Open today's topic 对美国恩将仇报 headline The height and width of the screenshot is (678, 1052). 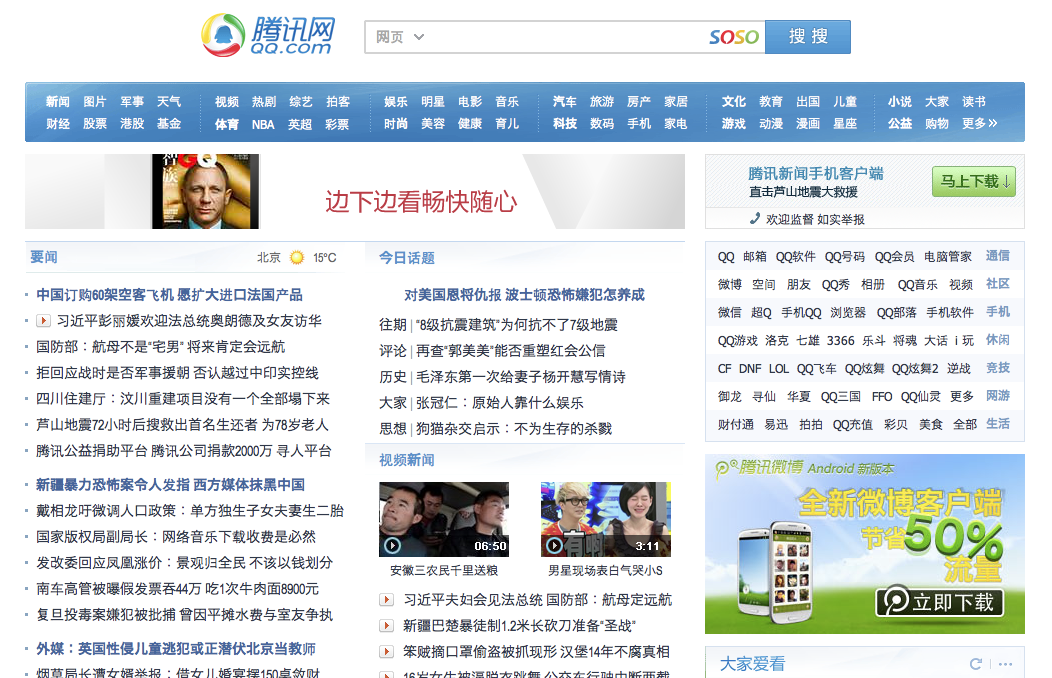pos(524,294)
